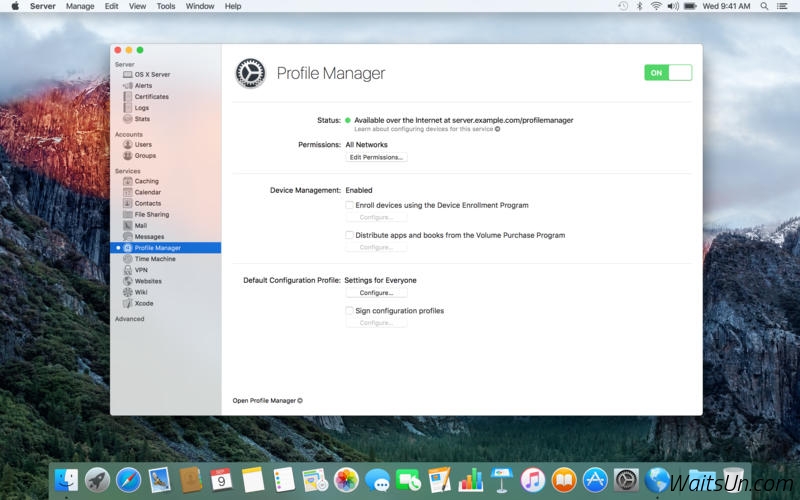Open System Preferences from the Dock
800x500 pixels.
pyautogui.click(x=626, y=480)
